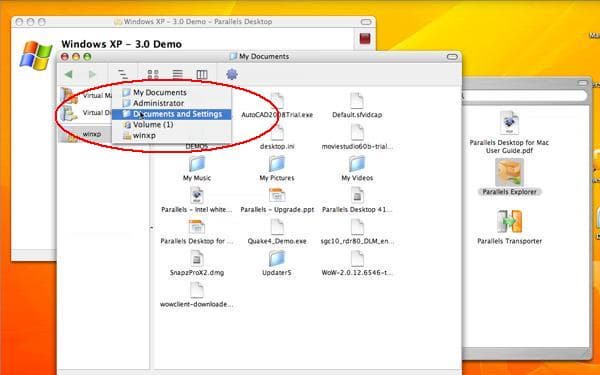600x375 pixels.
Task: Click the DEMOS item label
Action: pos(197,147)
